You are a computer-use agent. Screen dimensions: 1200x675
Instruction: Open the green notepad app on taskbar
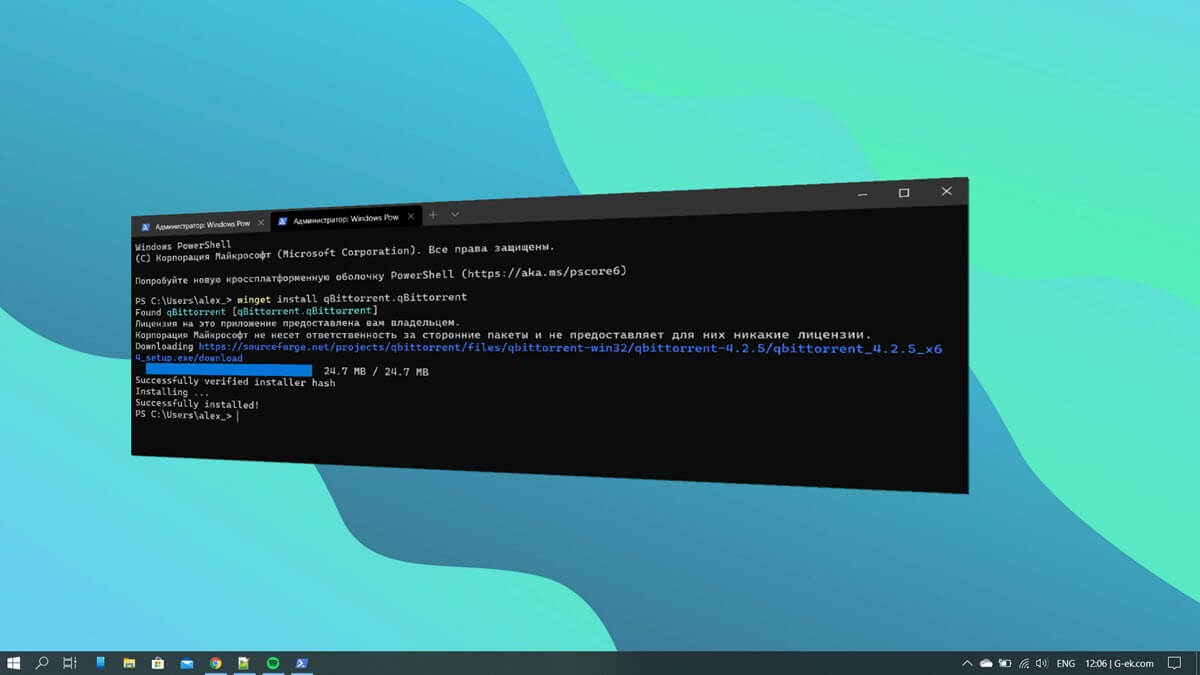pos(244,663)
